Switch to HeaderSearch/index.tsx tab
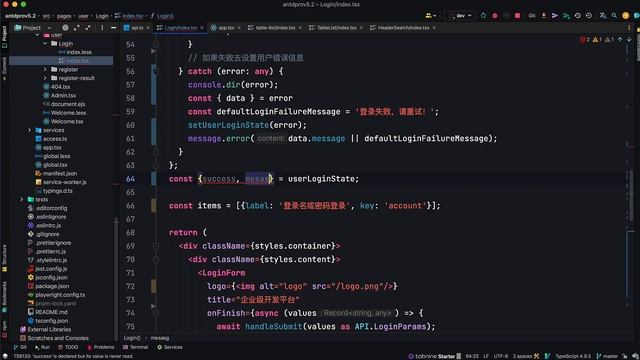 (403, 28)
